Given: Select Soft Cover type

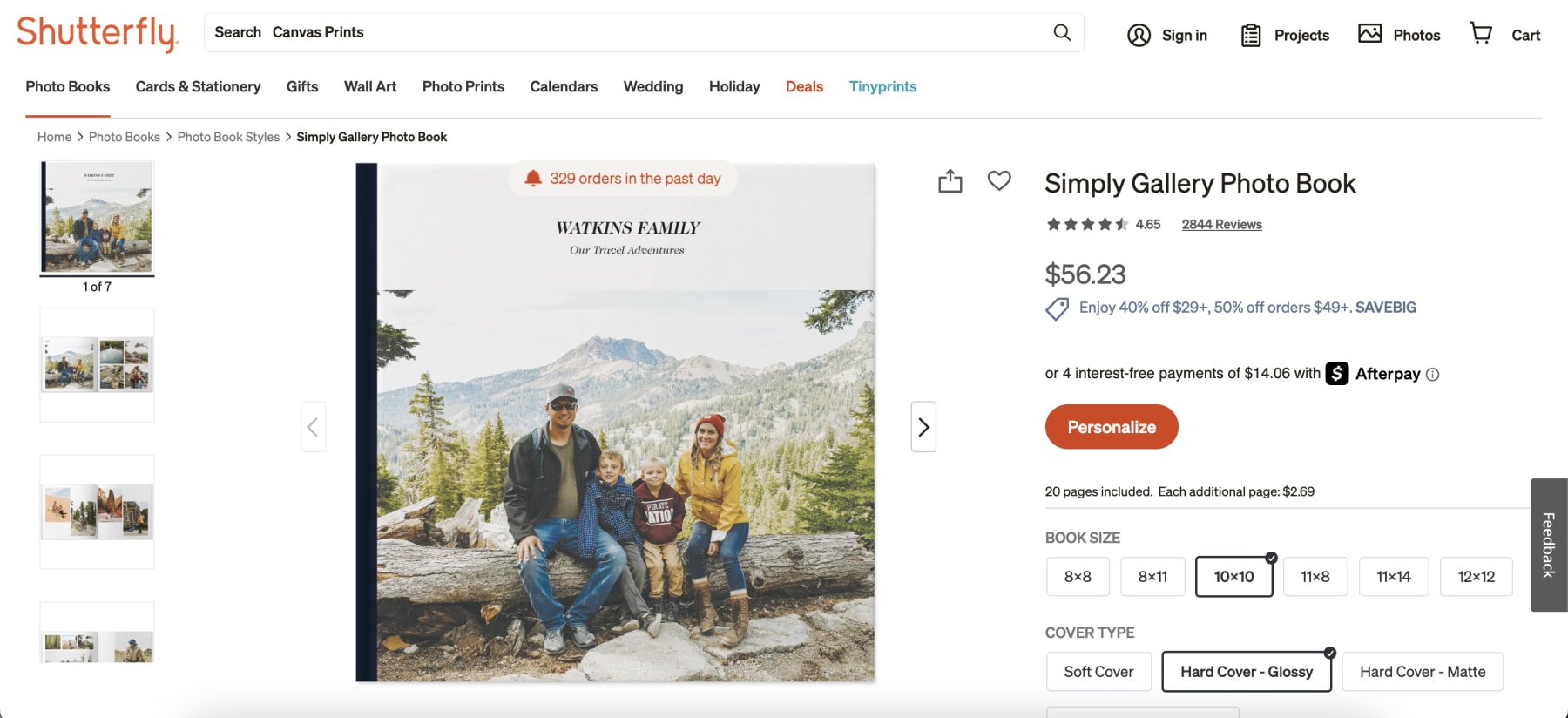Looking at the screenshot, I should coord(1098,672).
